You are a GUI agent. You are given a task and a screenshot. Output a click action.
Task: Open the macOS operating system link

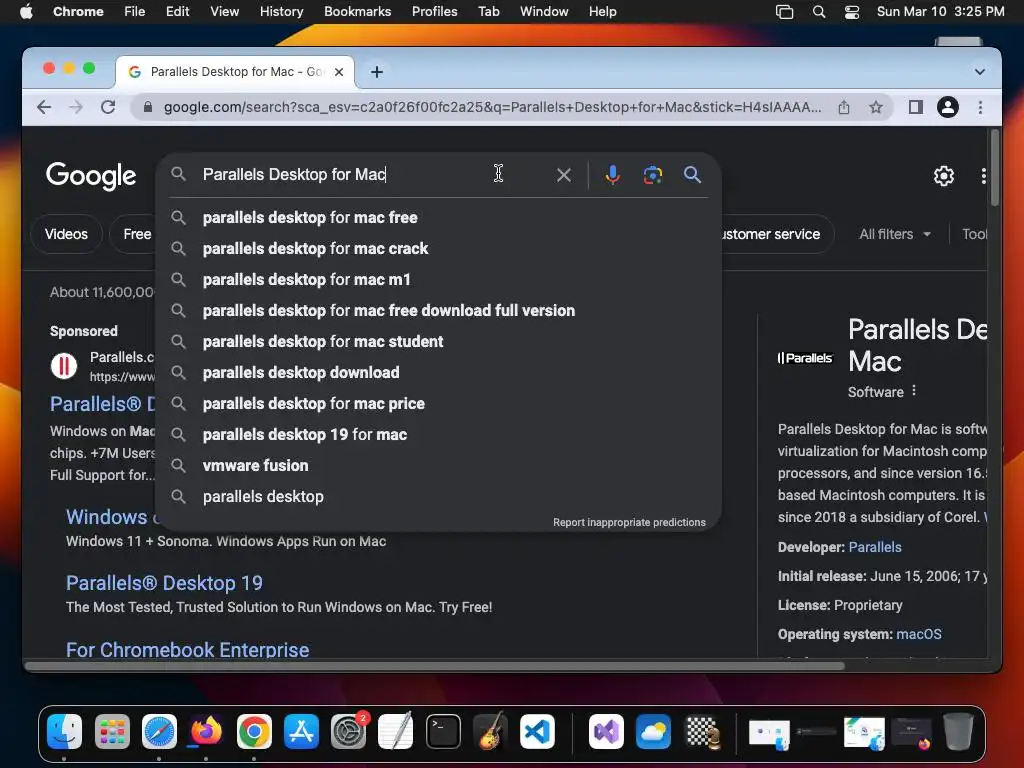pyautogui.click(x=919, y=634)
